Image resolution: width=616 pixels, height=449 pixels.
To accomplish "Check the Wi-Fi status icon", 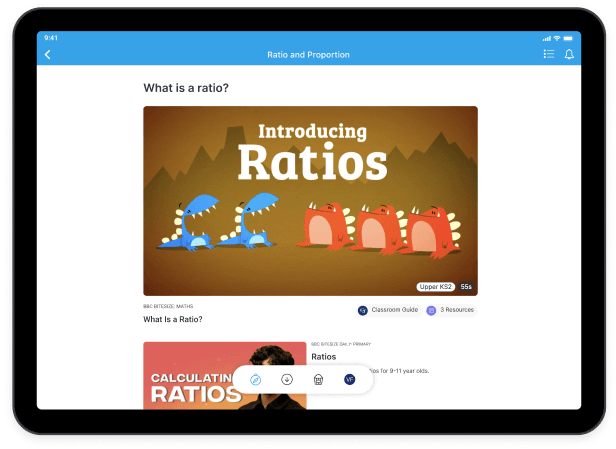I will point(557,38).
